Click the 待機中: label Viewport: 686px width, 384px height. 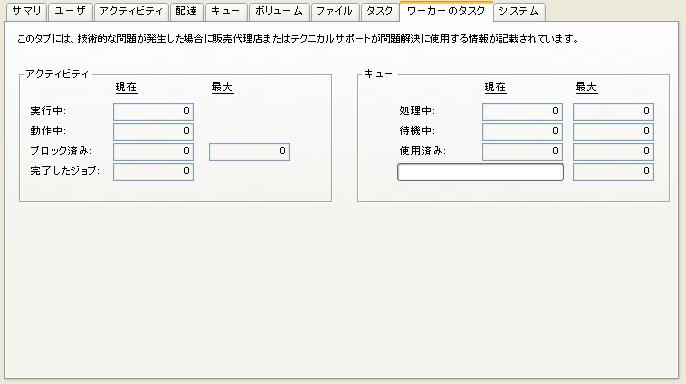[417, 131]
